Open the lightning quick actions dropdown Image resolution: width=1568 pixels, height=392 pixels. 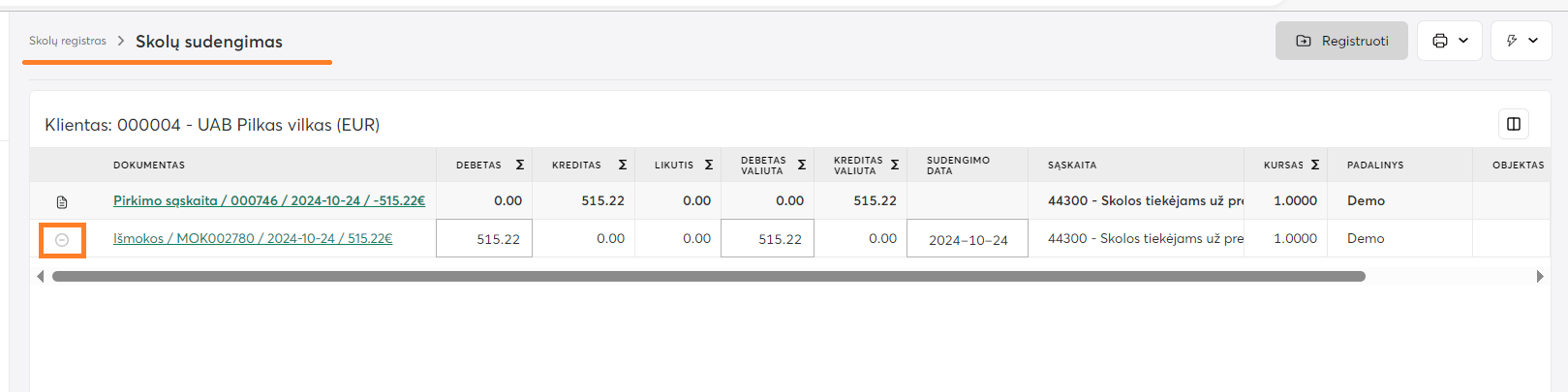[x=1522, y=41]
